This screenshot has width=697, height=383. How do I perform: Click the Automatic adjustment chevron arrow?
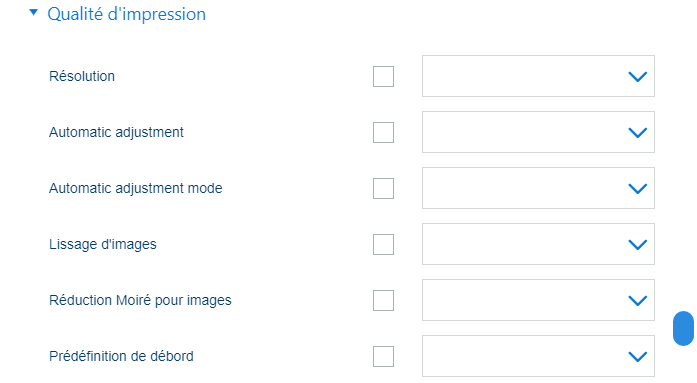click(x=637, y=133)
